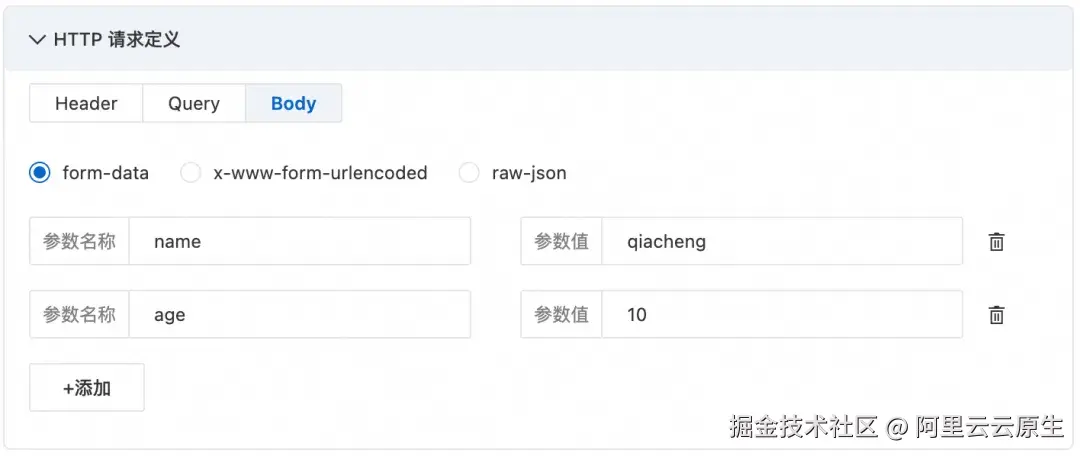Open the Query tab
The height and width of the screenshot is (456, 1080).
(193, 104)
